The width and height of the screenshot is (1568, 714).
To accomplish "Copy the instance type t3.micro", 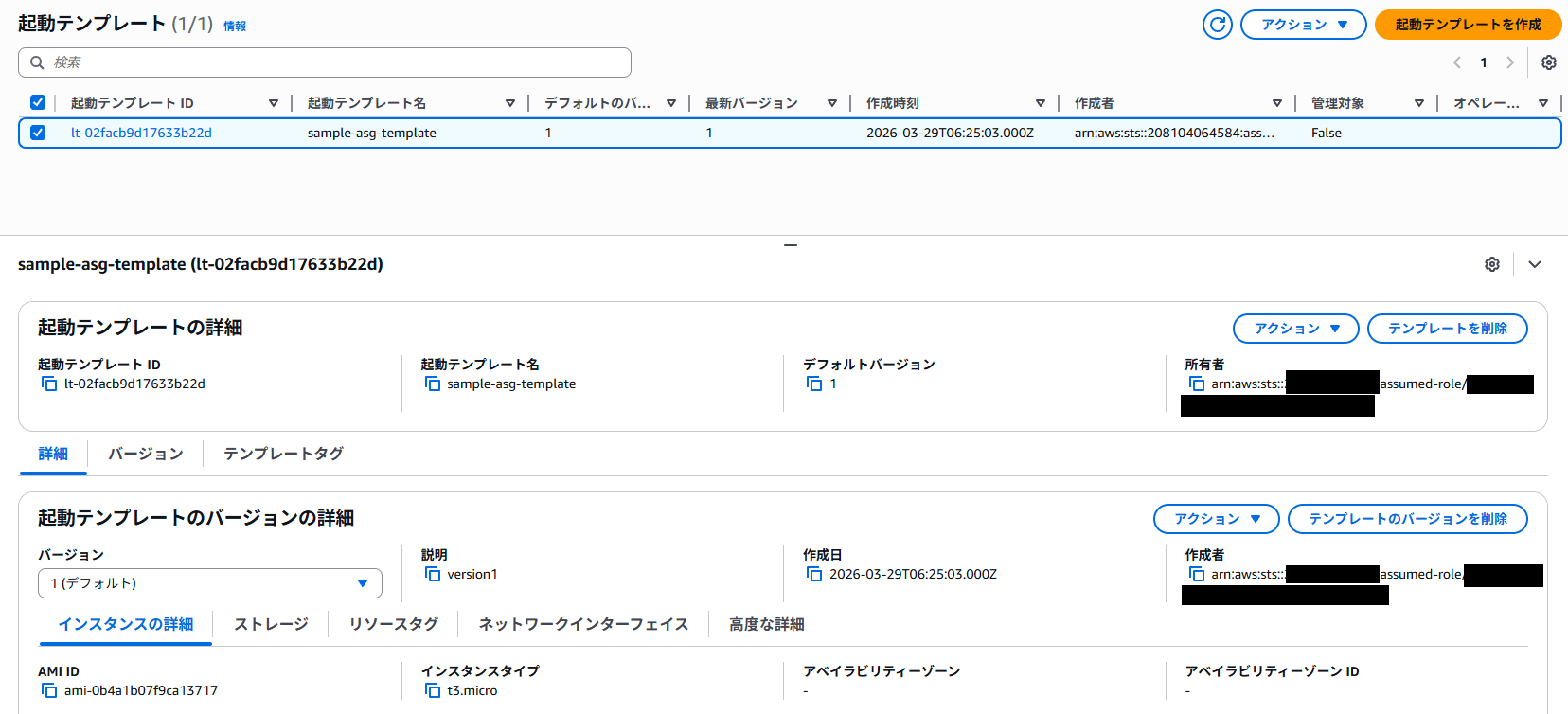I will point(433,691).
